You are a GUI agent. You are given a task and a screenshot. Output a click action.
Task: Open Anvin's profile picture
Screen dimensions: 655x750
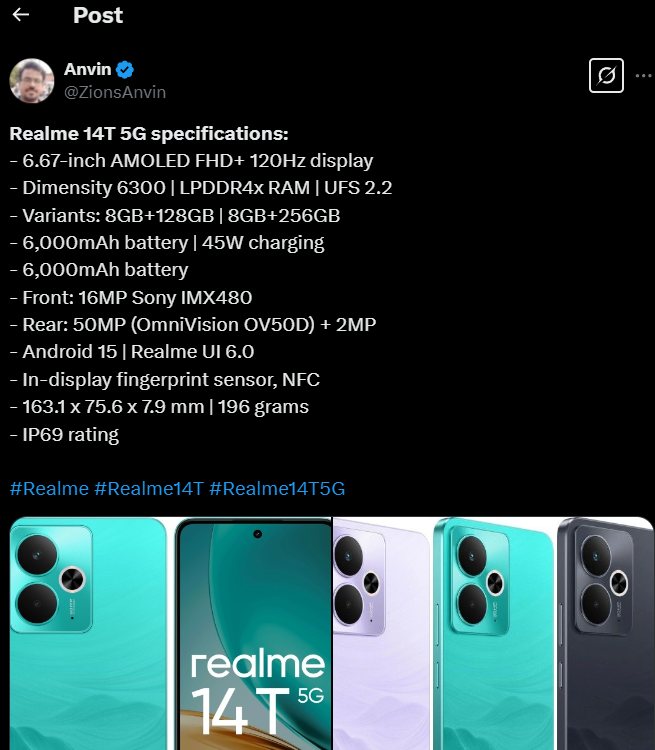(32, 80)
